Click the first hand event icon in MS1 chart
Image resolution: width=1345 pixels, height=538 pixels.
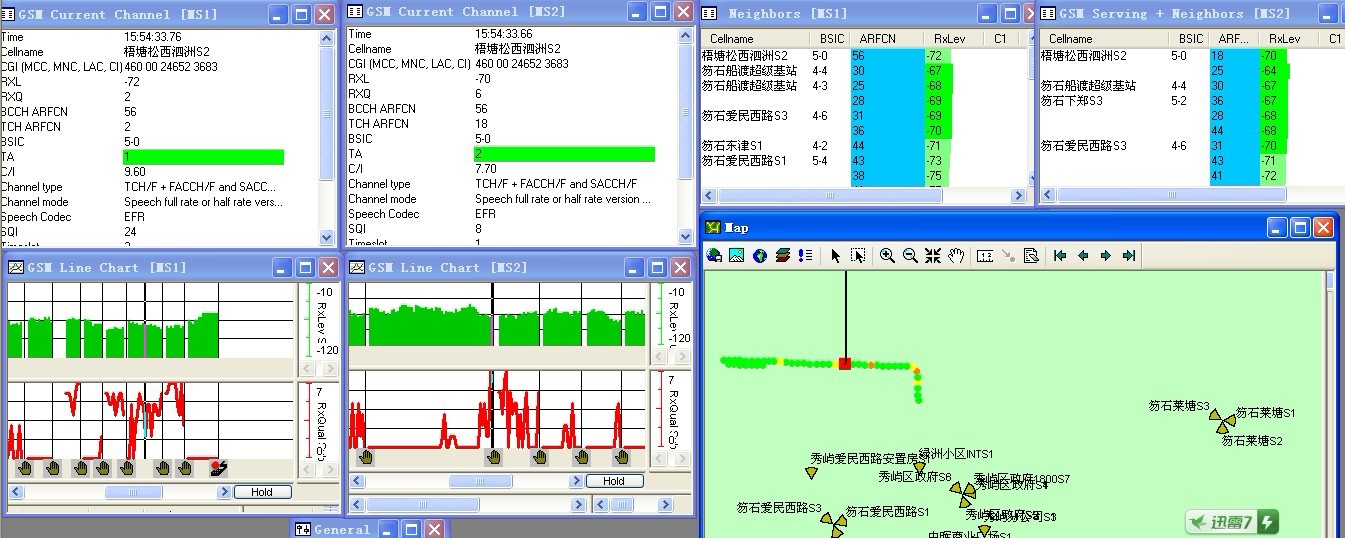pos(25,468)
